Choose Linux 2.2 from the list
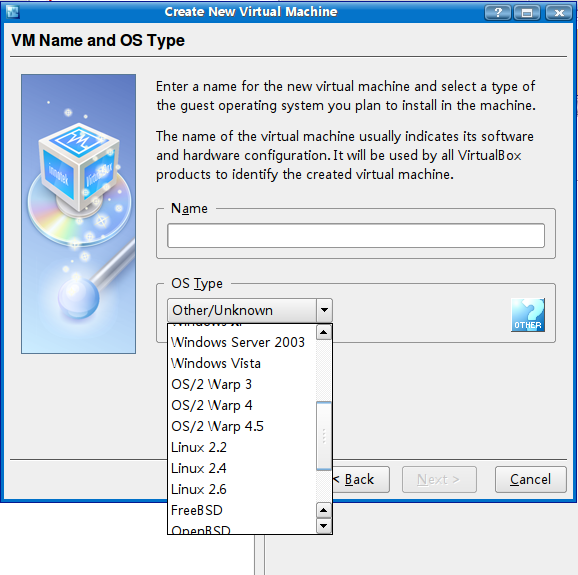This screenshot has height=575, width=578. tap(199, 447)
